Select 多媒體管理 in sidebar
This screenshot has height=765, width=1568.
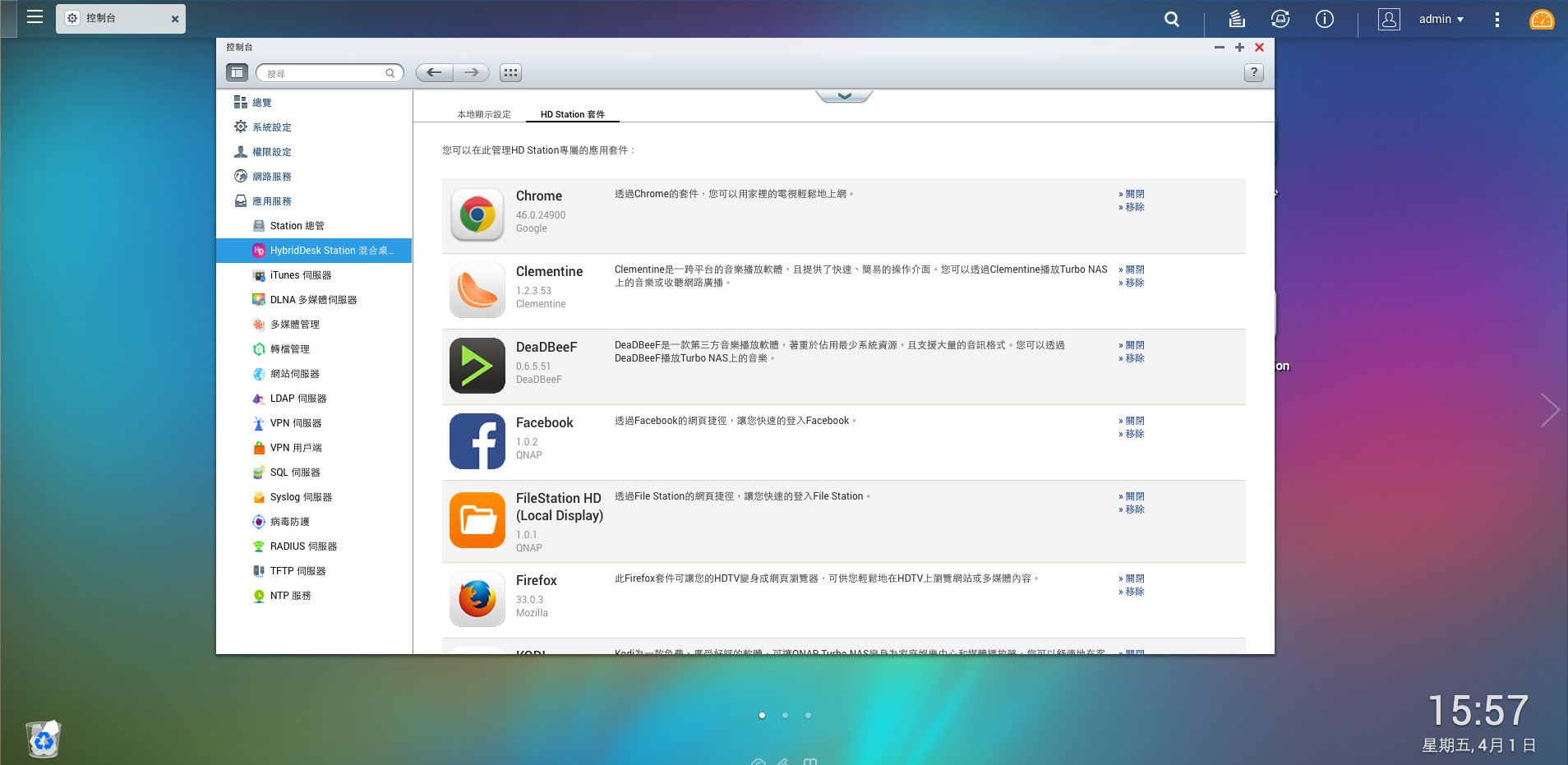[x=314, y=324]
